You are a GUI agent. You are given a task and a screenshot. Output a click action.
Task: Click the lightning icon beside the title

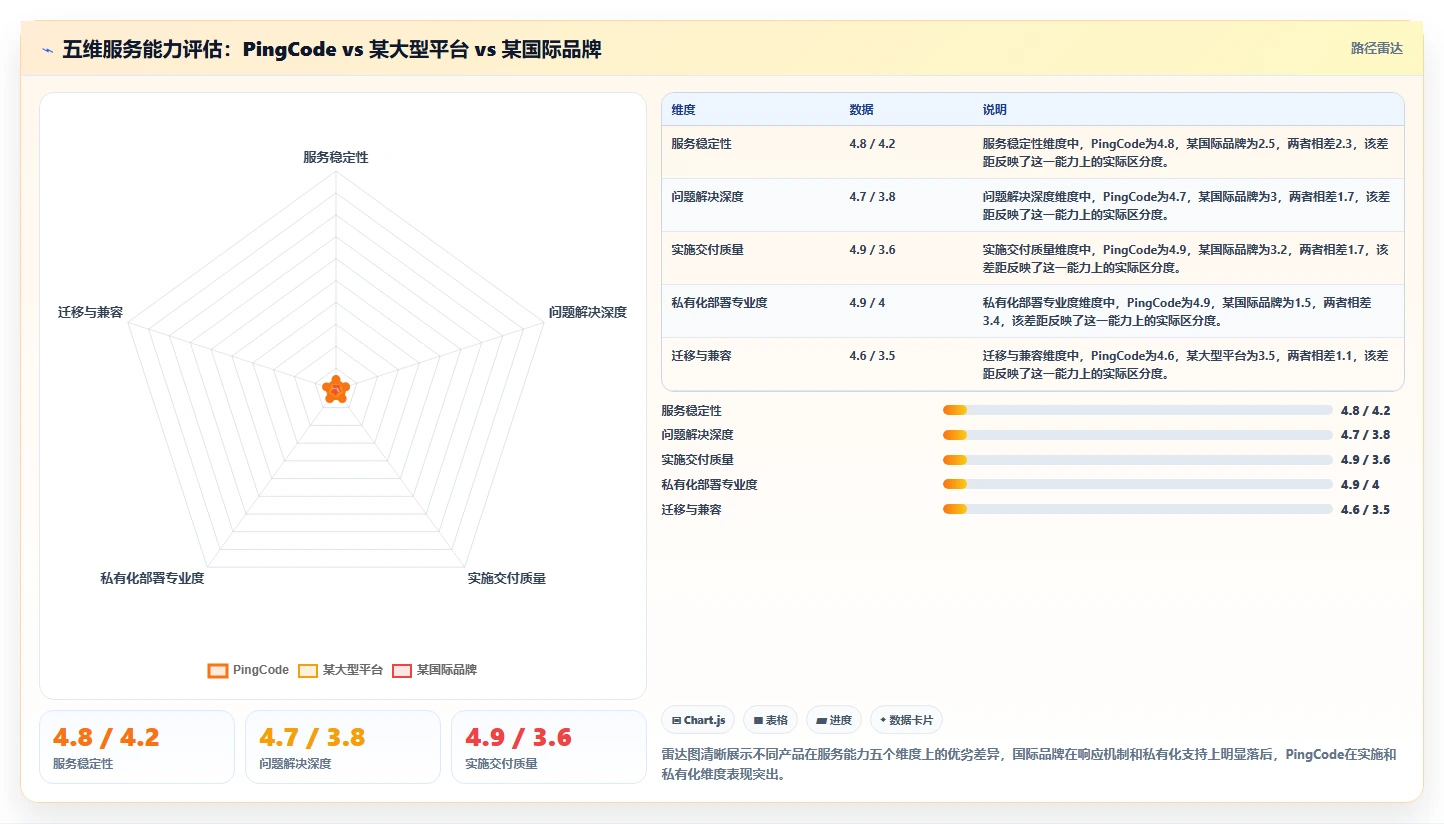48,50
